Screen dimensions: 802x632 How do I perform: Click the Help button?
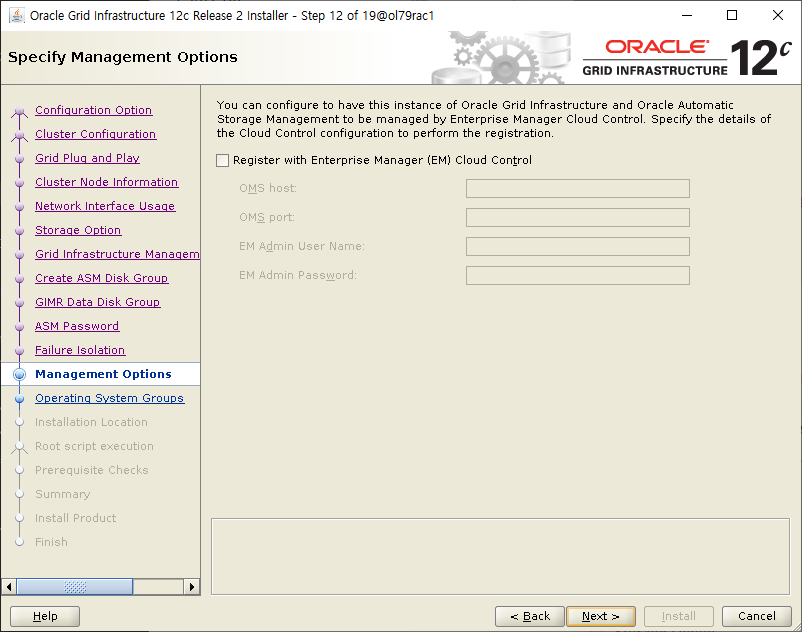45,616
